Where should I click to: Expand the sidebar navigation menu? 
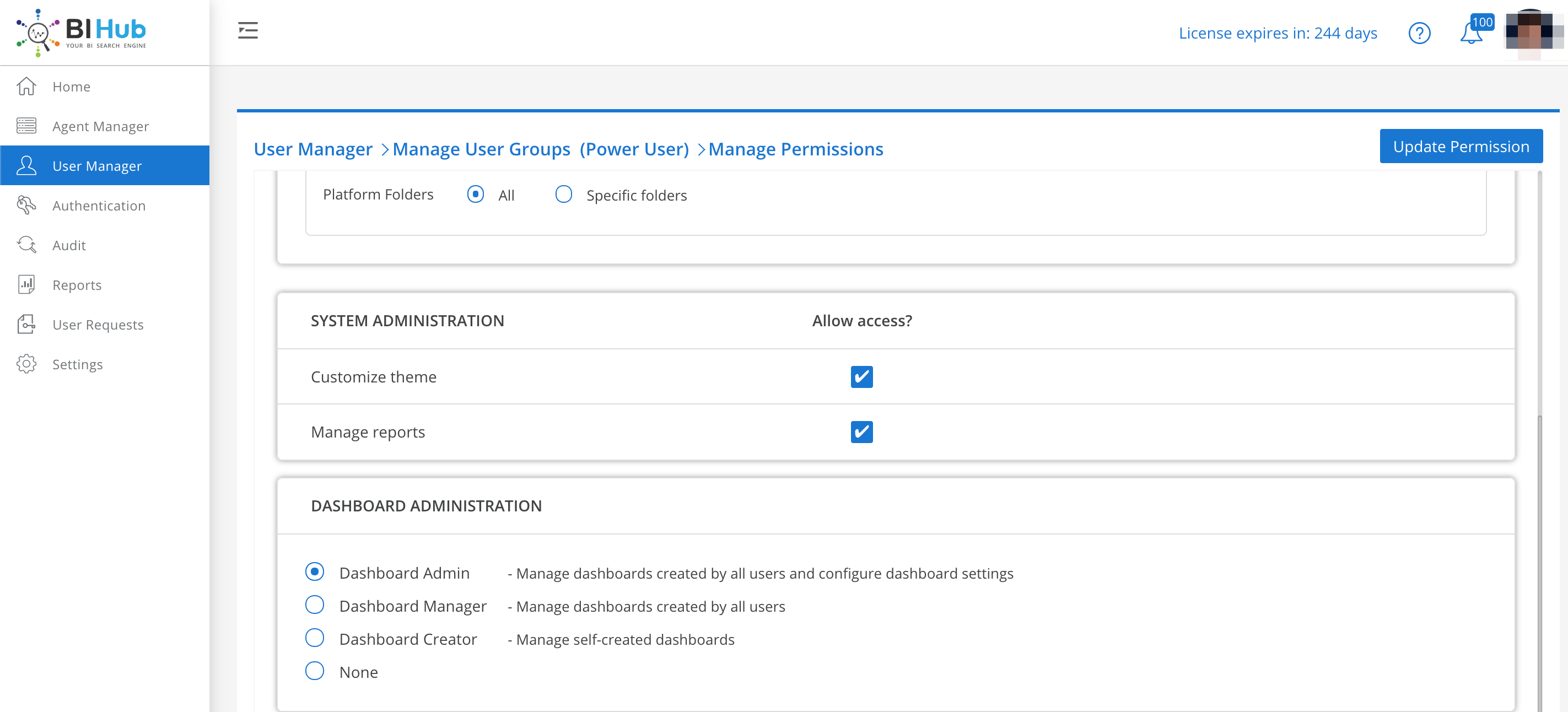pos(249,31)
